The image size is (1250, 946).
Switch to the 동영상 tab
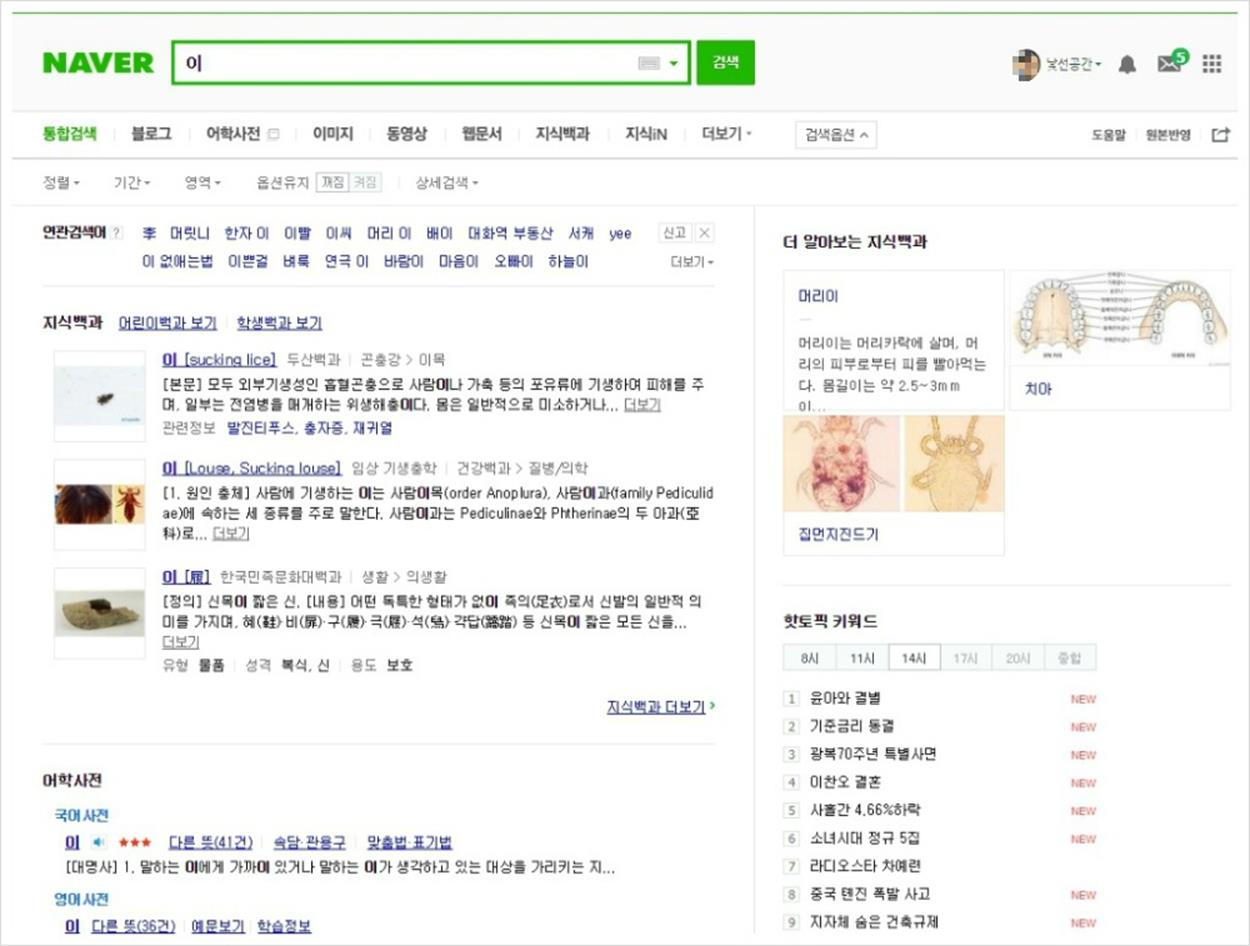click(x=407, y=133)
